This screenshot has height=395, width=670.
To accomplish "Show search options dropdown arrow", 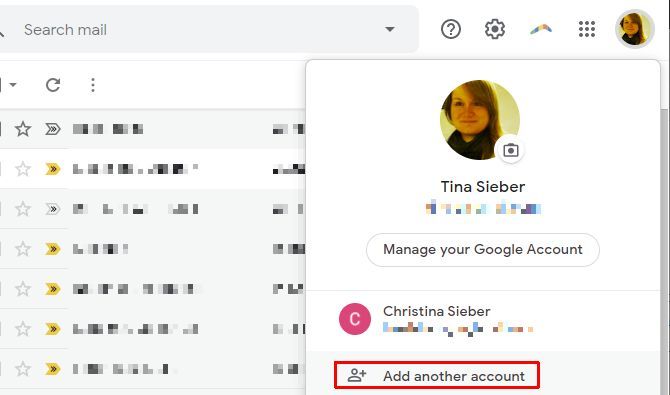I will [390, 29].
